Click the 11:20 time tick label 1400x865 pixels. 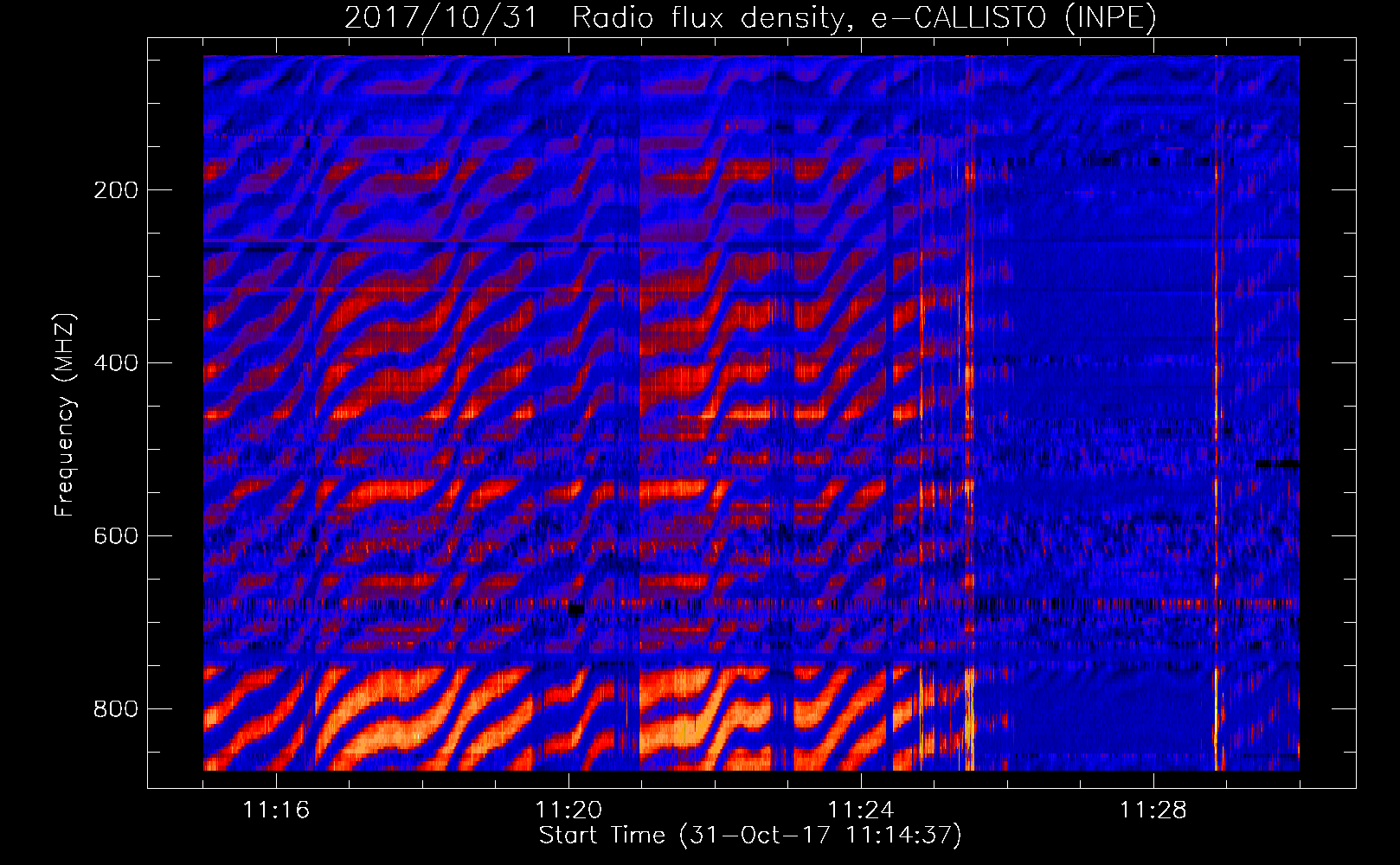tap(568, 811)
